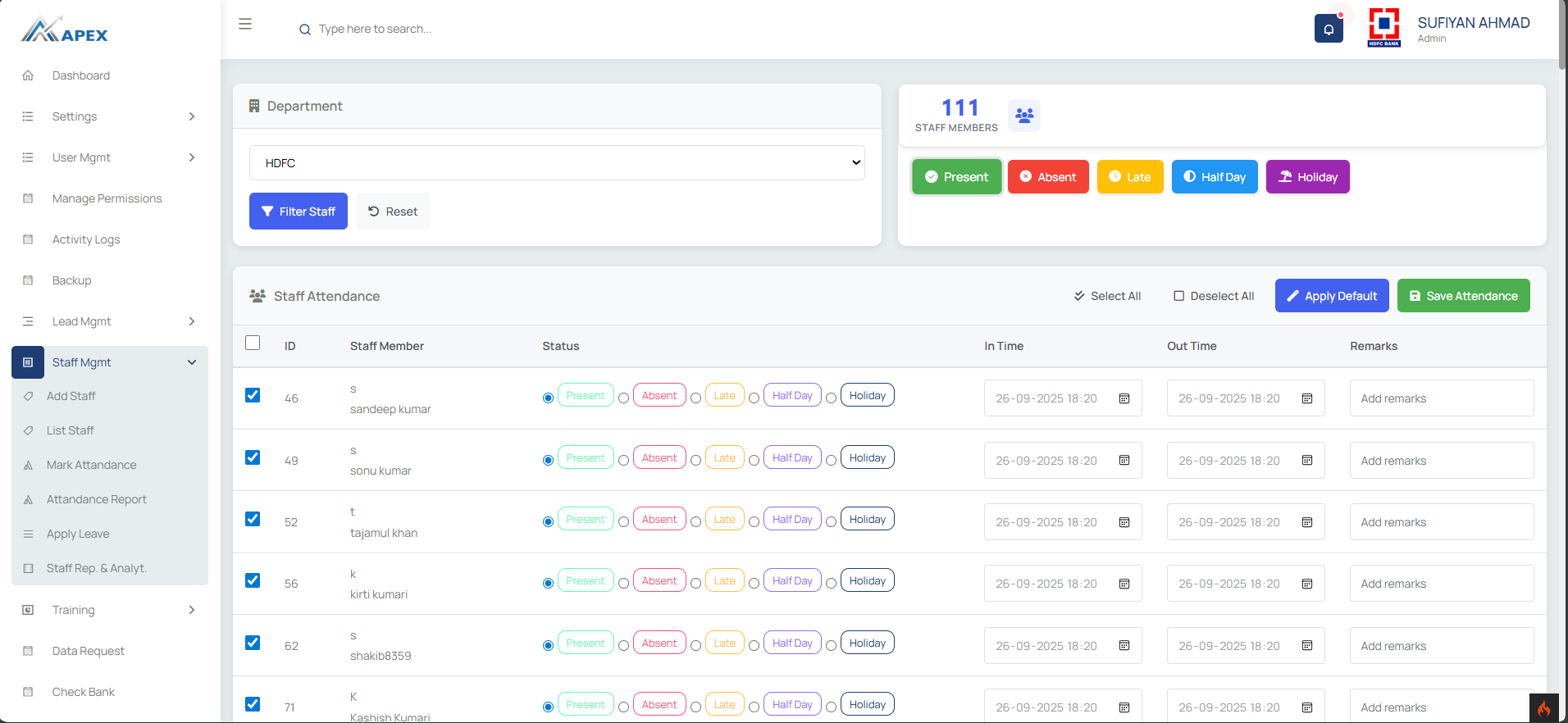Open the notification bell icon

click(x=1328, y=29)
